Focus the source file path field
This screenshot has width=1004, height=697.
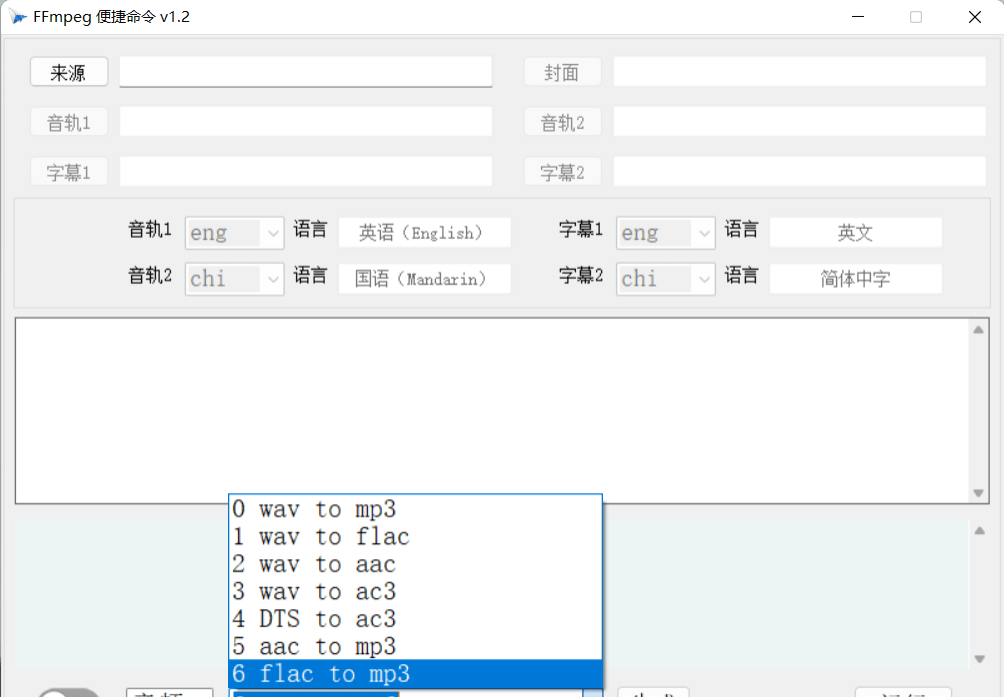point(305,72)
